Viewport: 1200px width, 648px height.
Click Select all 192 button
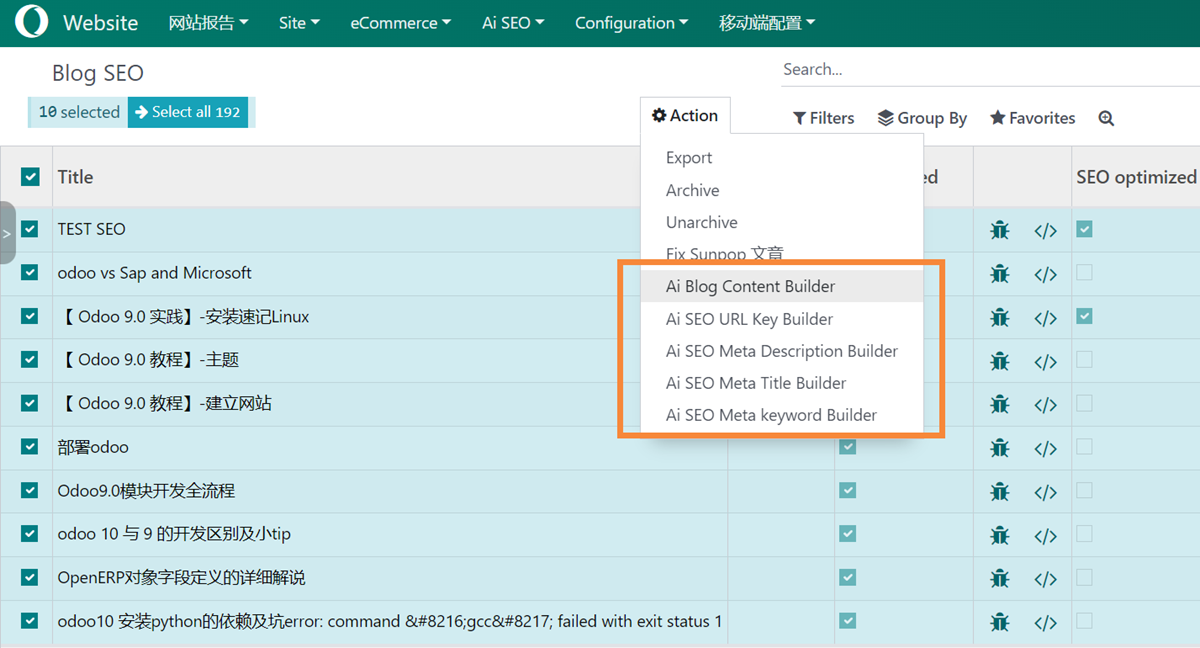[188, 112]
